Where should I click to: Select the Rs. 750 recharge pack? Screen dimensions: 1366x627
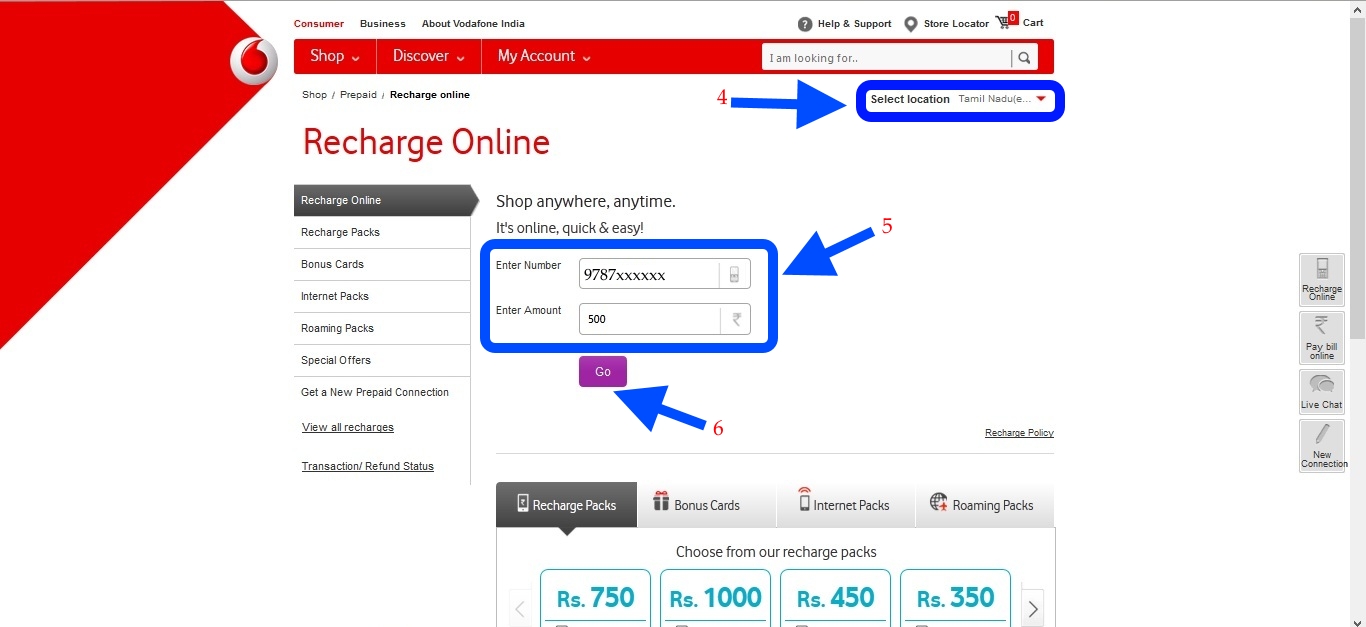click(x=595, y=598)
